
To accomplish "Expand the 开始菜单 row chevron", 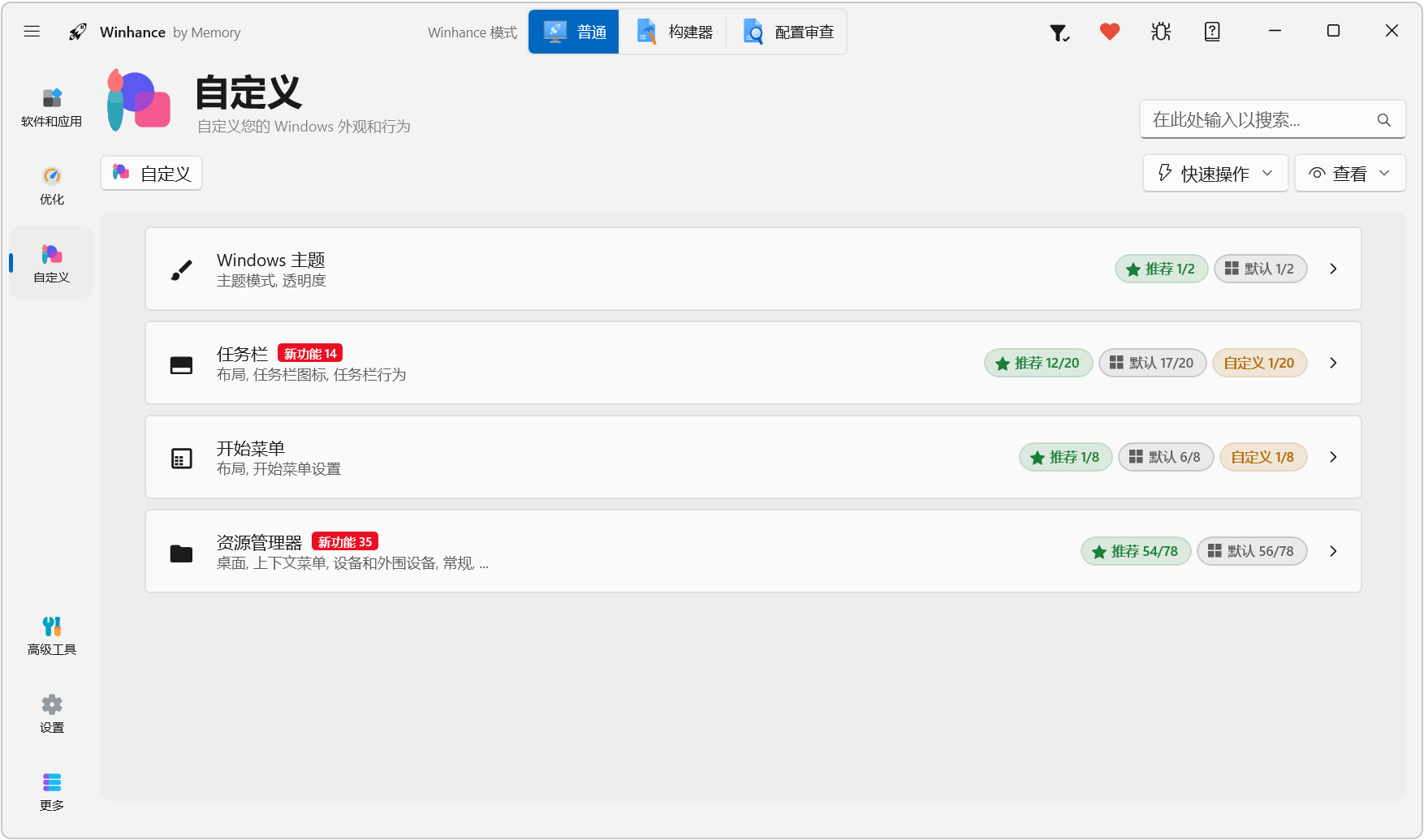I will [1333, 457].
